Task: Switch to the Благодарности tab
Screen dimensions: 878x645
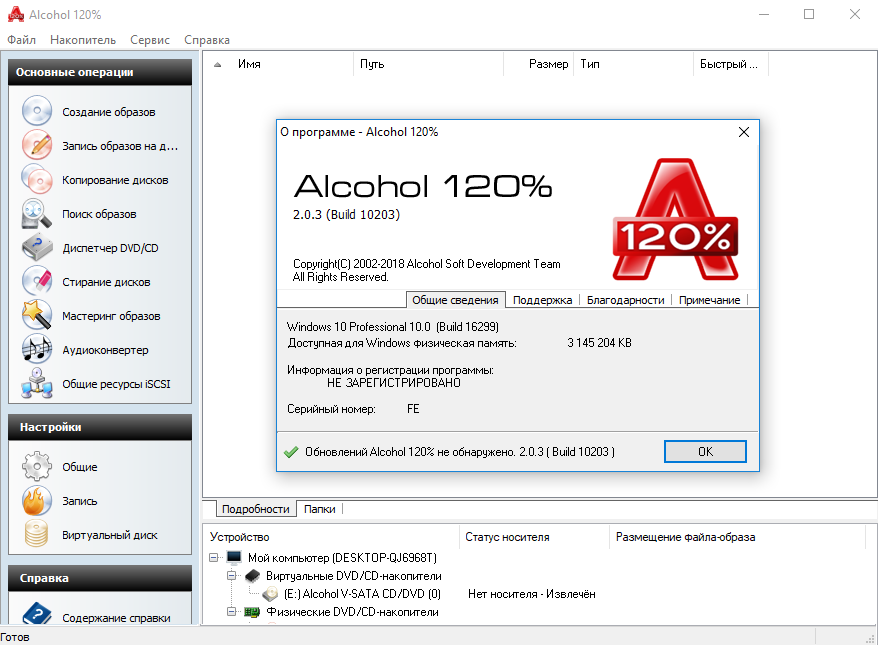Action: click(625, 300)
